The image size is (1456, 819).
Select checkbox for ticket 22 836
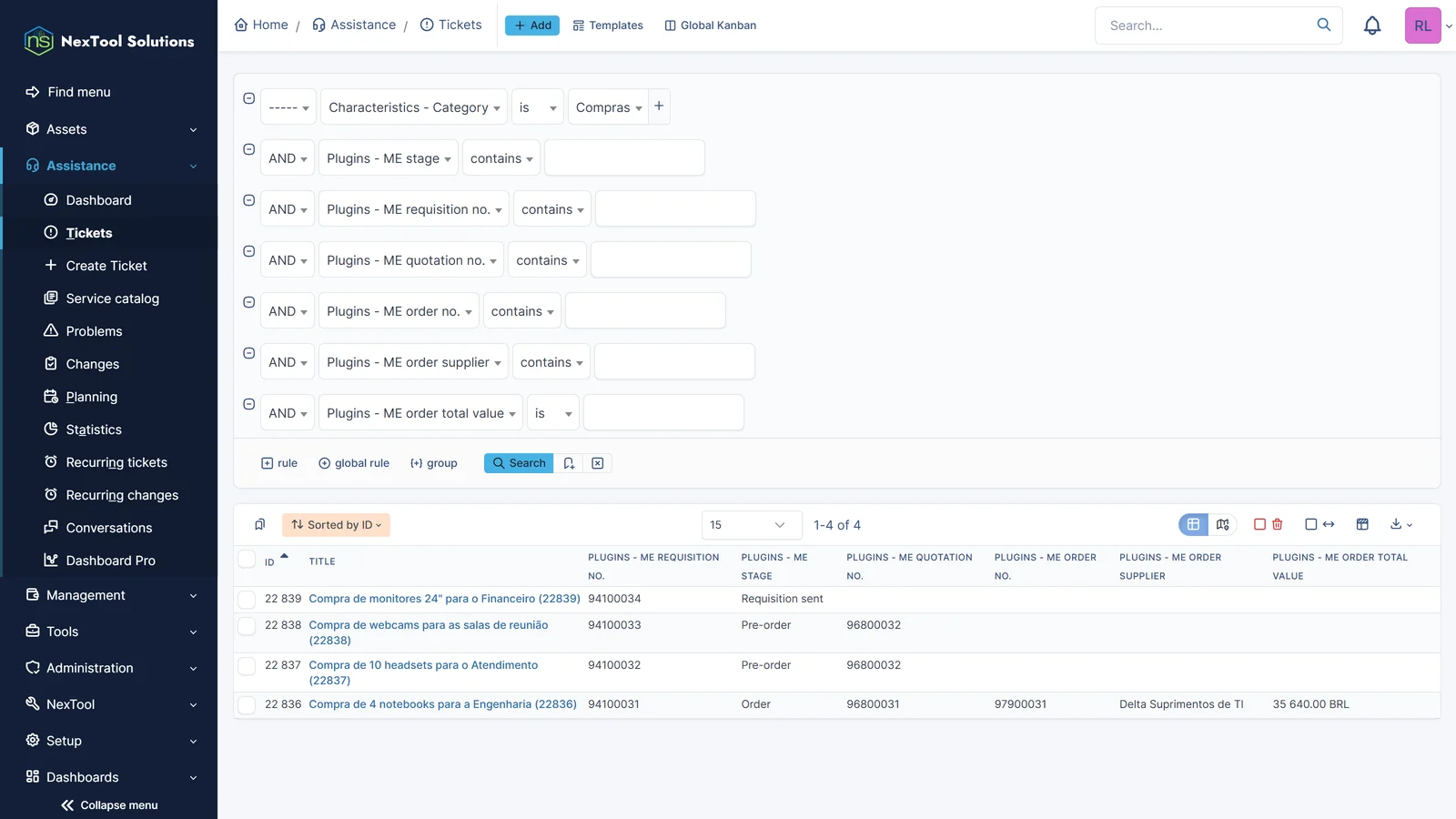click(x=247, y=704)
